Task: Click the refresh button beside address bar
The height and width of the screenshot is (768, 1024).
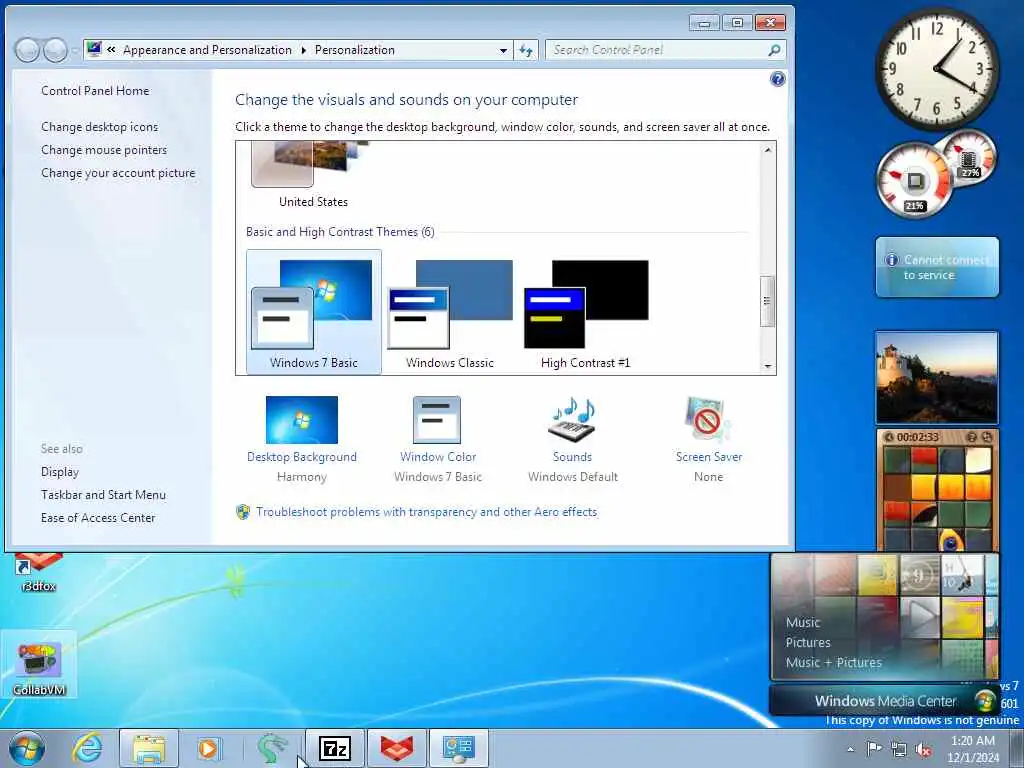Action: click(x=526, y=50)
